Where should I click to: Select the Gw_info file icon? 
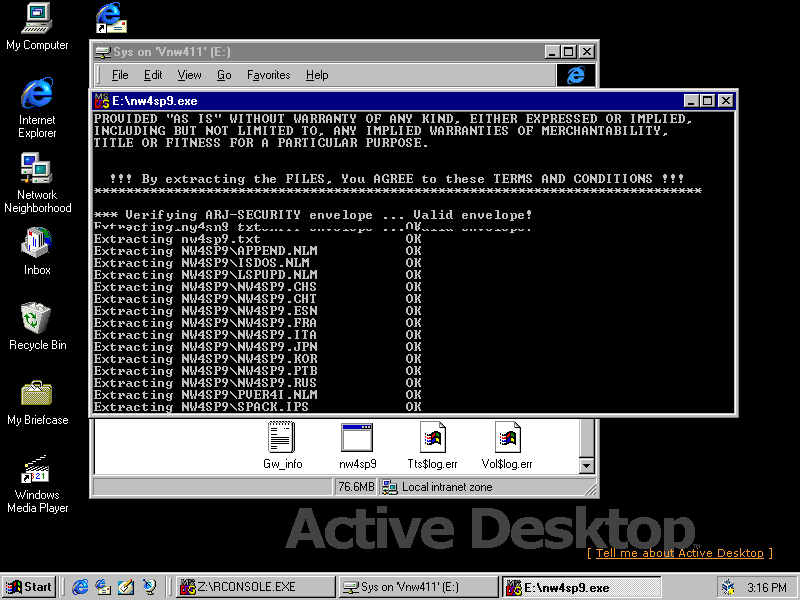point(282,445)
